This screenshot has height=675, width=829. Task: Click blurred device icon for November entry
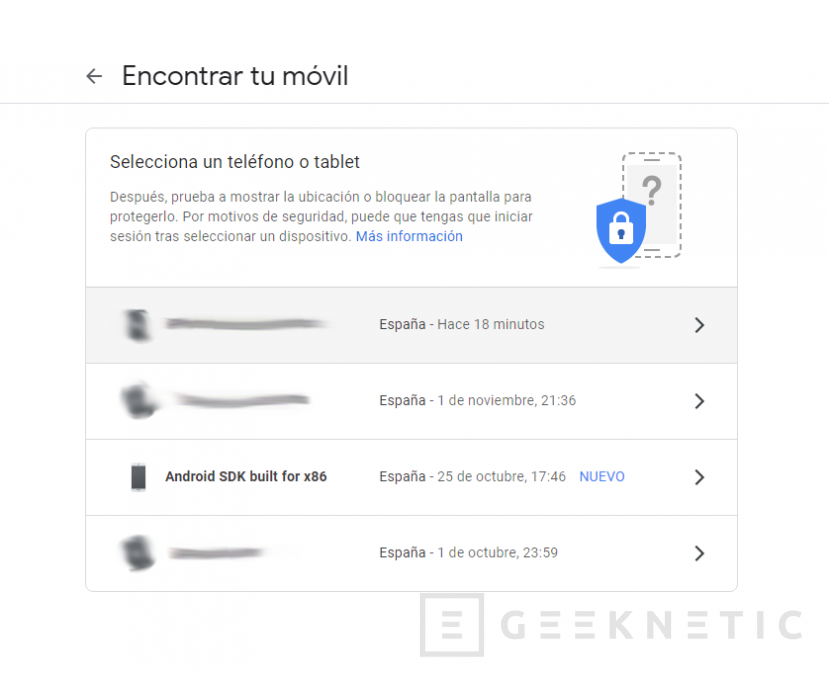coord(139,400)
